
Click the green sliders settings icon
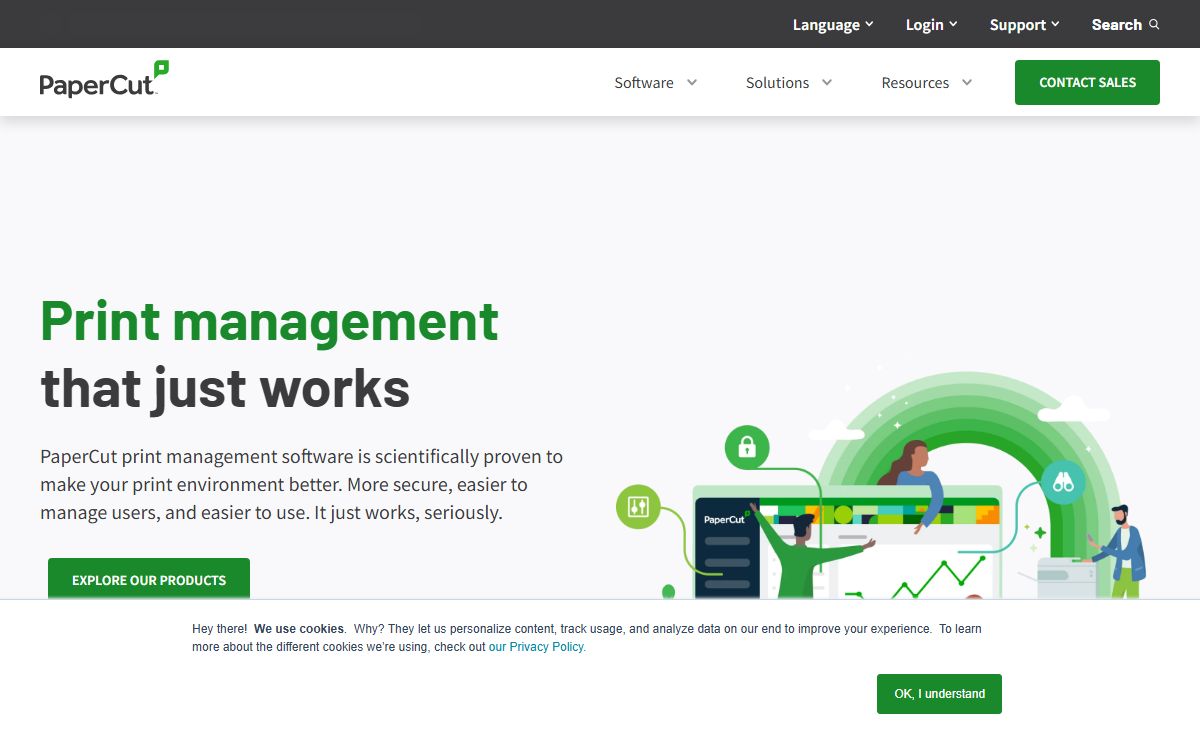[x=638, y=507]
